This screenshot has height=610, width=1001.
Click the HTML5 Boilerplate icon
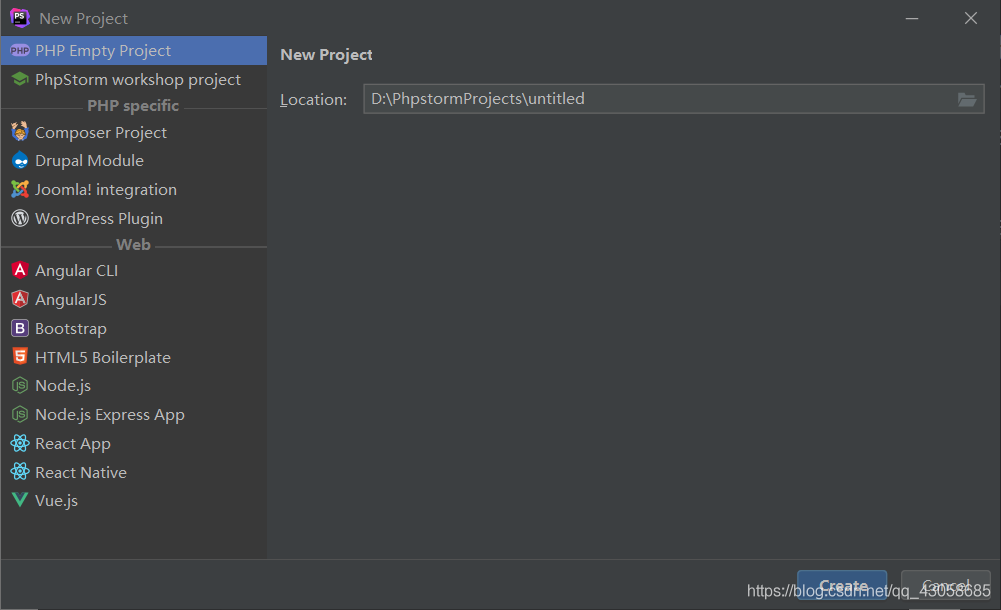[x=20, y=357]
